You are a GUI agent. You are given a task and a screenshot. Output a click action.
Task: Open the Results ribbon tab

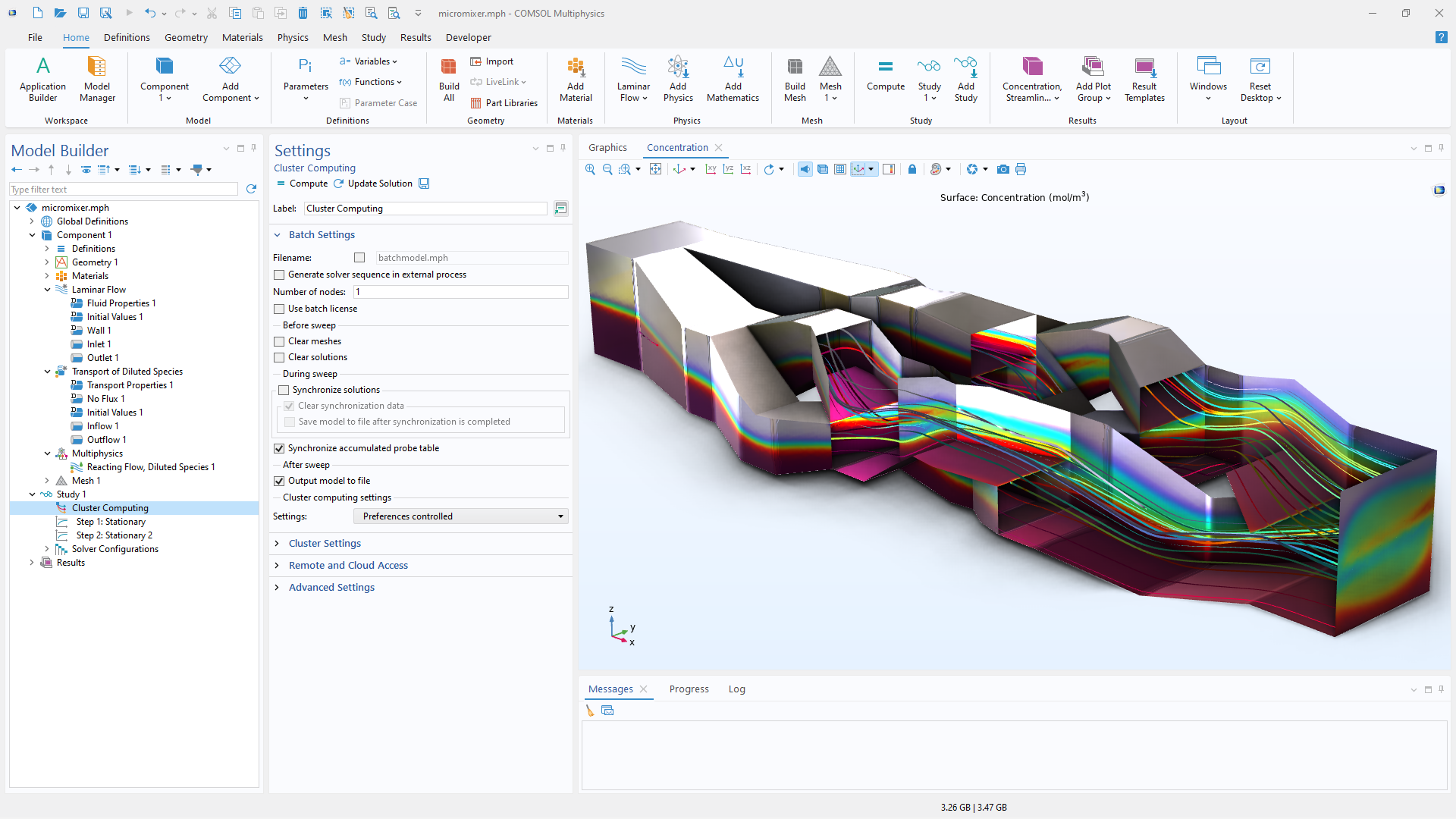pyautogui.click(x=416, y=37)
